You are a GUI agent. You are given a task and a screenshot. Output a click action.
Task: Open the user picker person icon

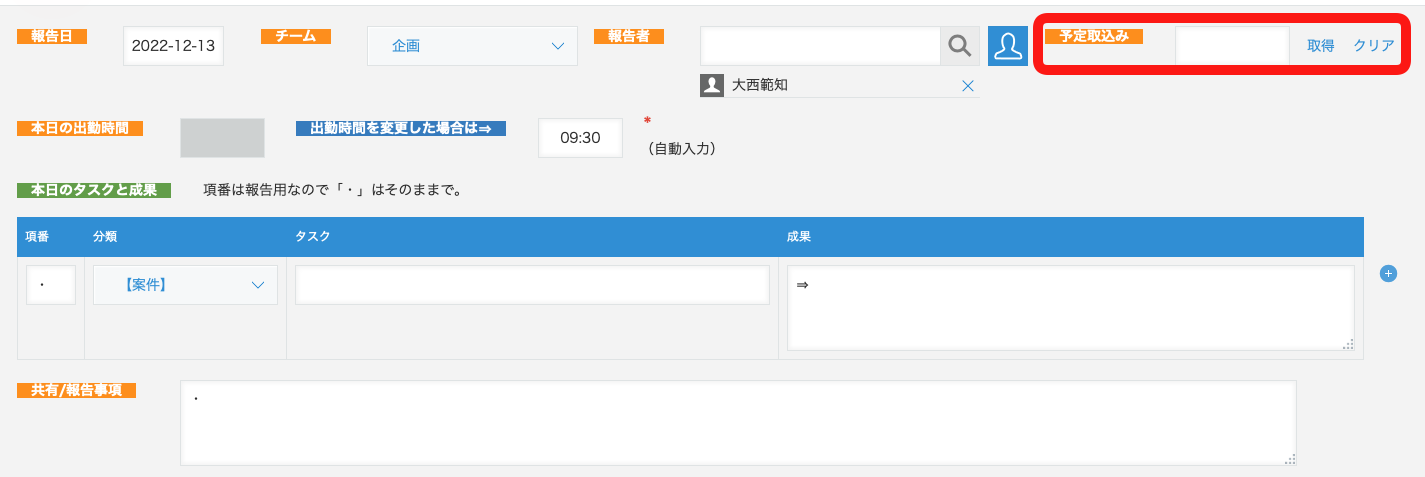(x=1008, y=46)
